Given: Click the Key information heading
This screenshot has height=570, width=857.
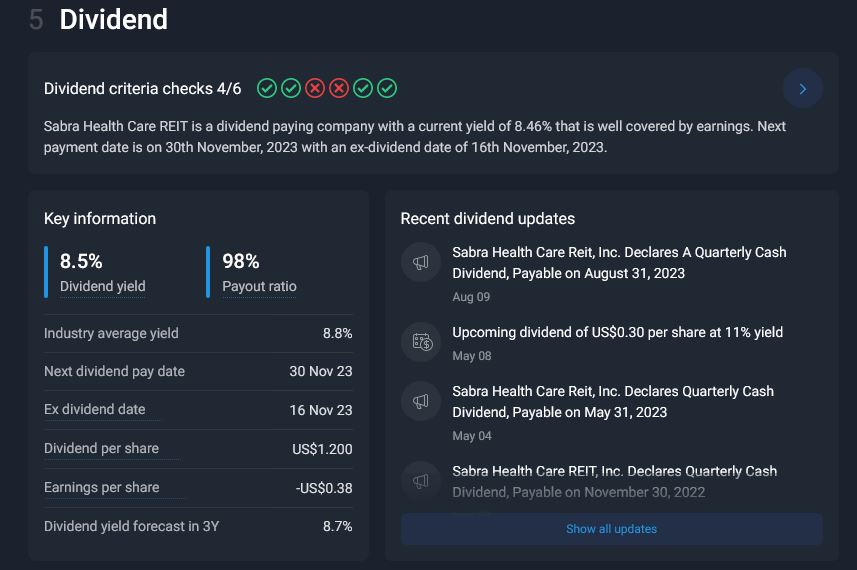Looking at the screenshot, I should pyautogui.click(x=100, y=219).
